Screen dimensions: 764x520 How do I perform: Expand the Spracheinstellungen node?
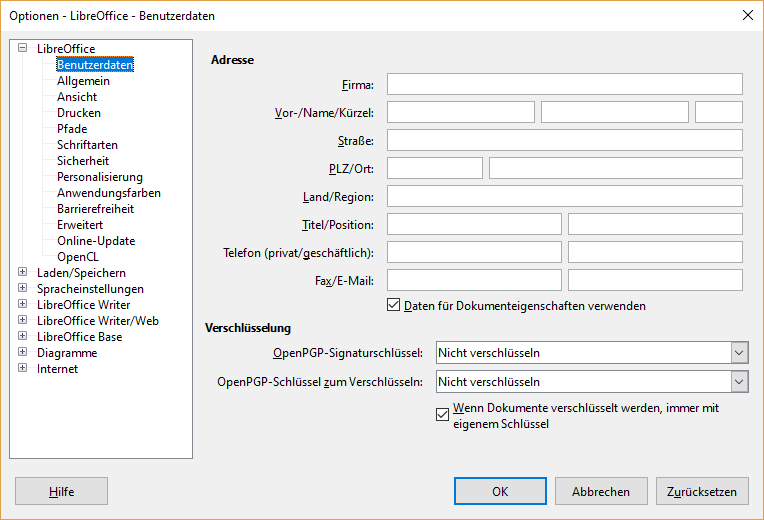22,288
